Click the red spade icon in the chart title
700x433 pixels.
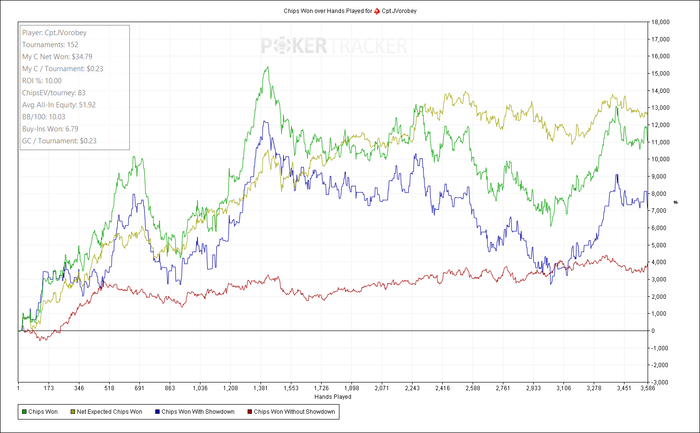[x=377, y=11]
